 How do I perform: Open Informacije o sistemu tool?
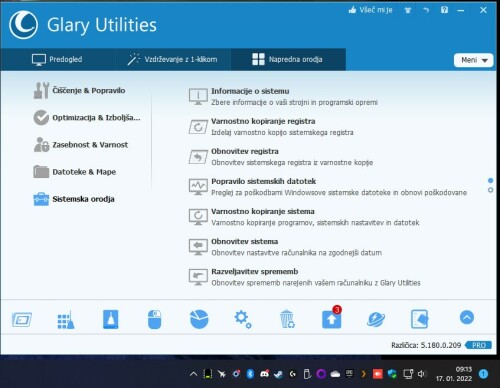click(x=283, y=97)
